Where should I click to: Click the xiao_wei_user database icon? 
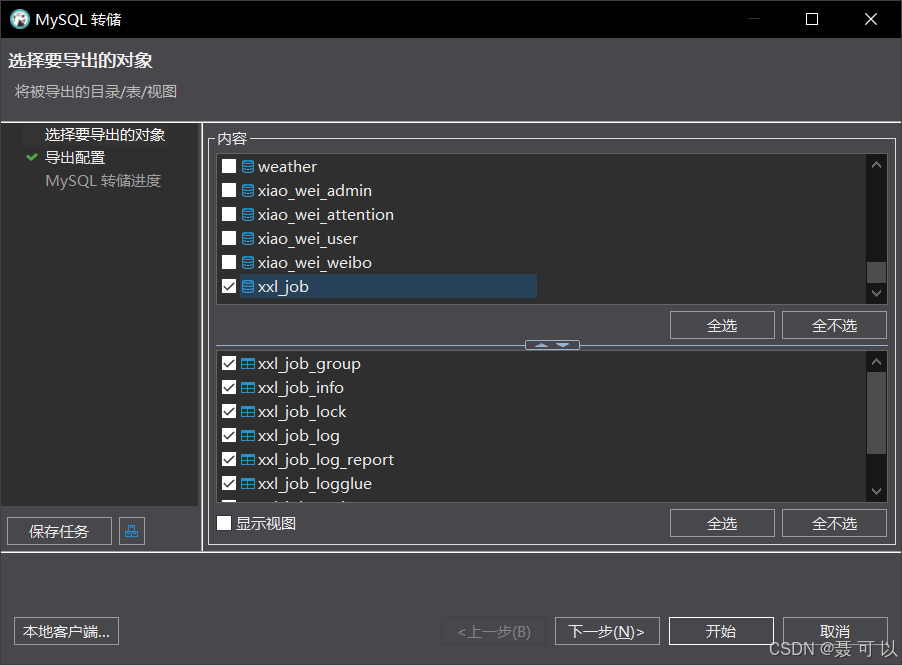click(248, 238)
